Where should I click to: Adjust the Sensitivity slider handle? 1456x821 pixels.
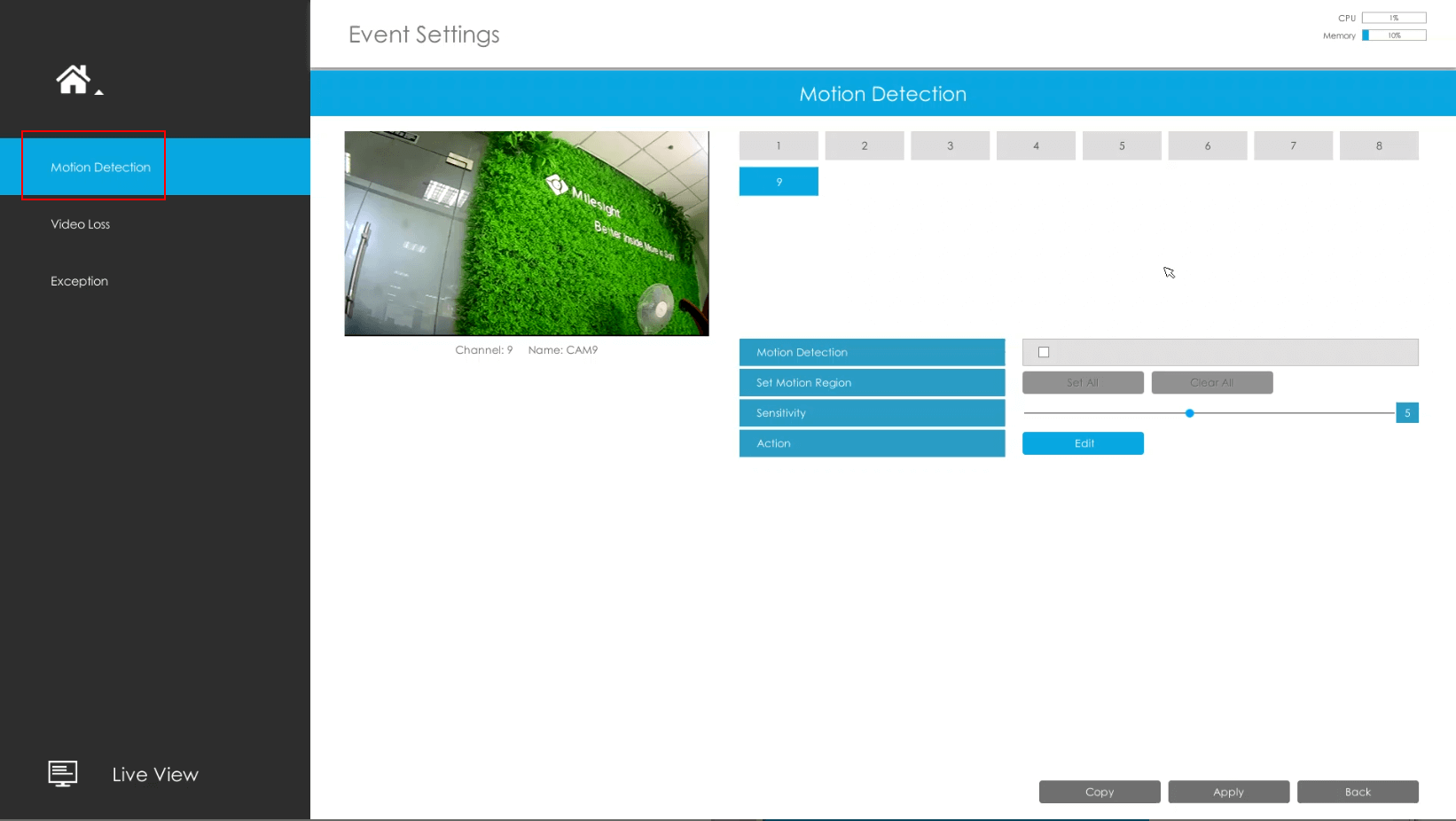(1189, 412)
